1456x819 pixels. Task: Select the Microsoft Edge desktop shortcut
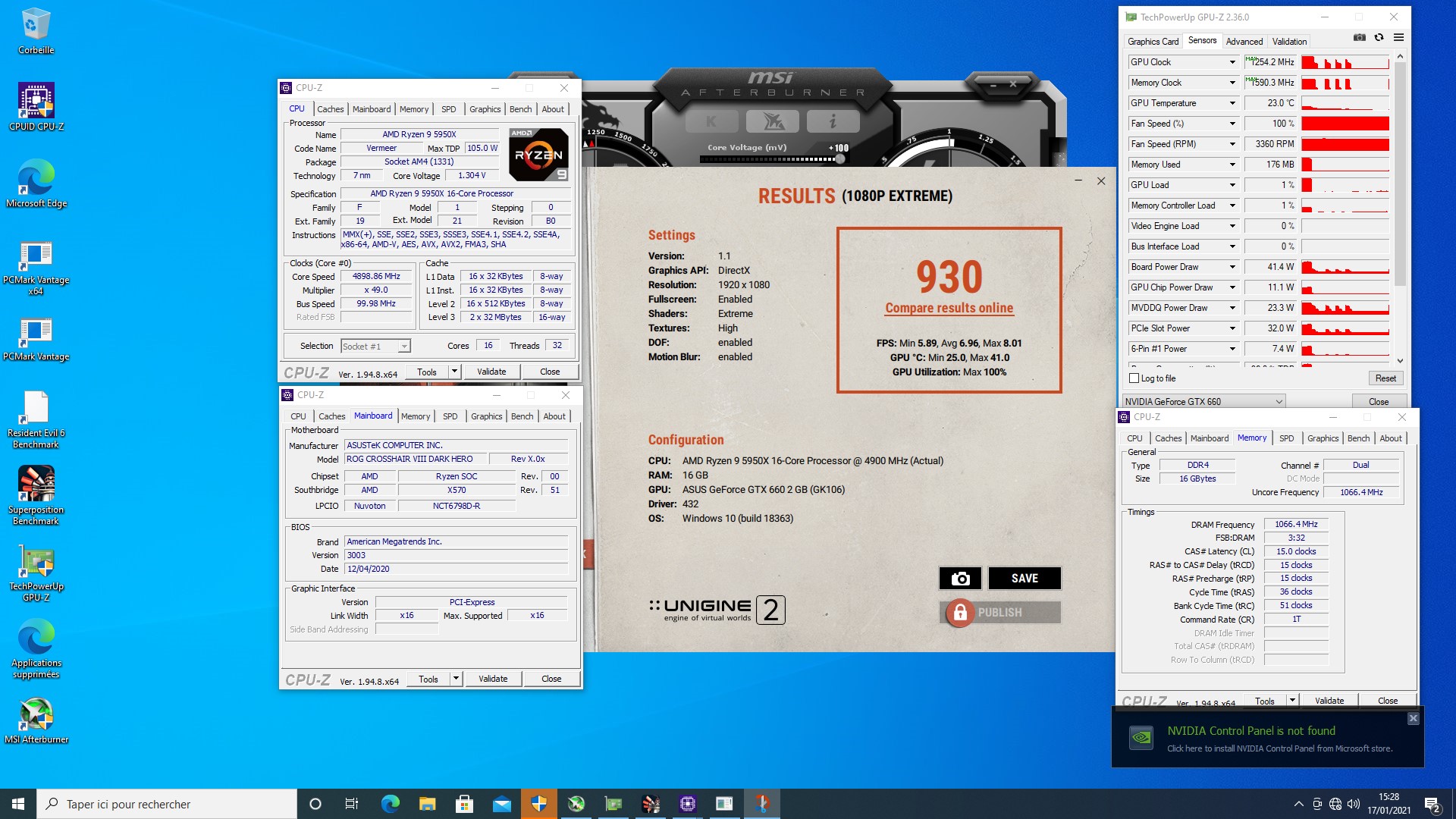coord(36,184)
